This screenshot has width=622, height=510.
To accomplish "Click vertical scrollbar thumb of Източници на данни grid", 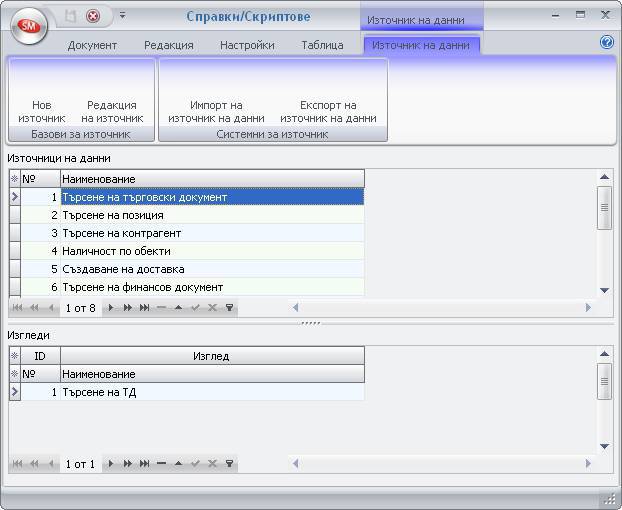I will [x=604, y=207].
